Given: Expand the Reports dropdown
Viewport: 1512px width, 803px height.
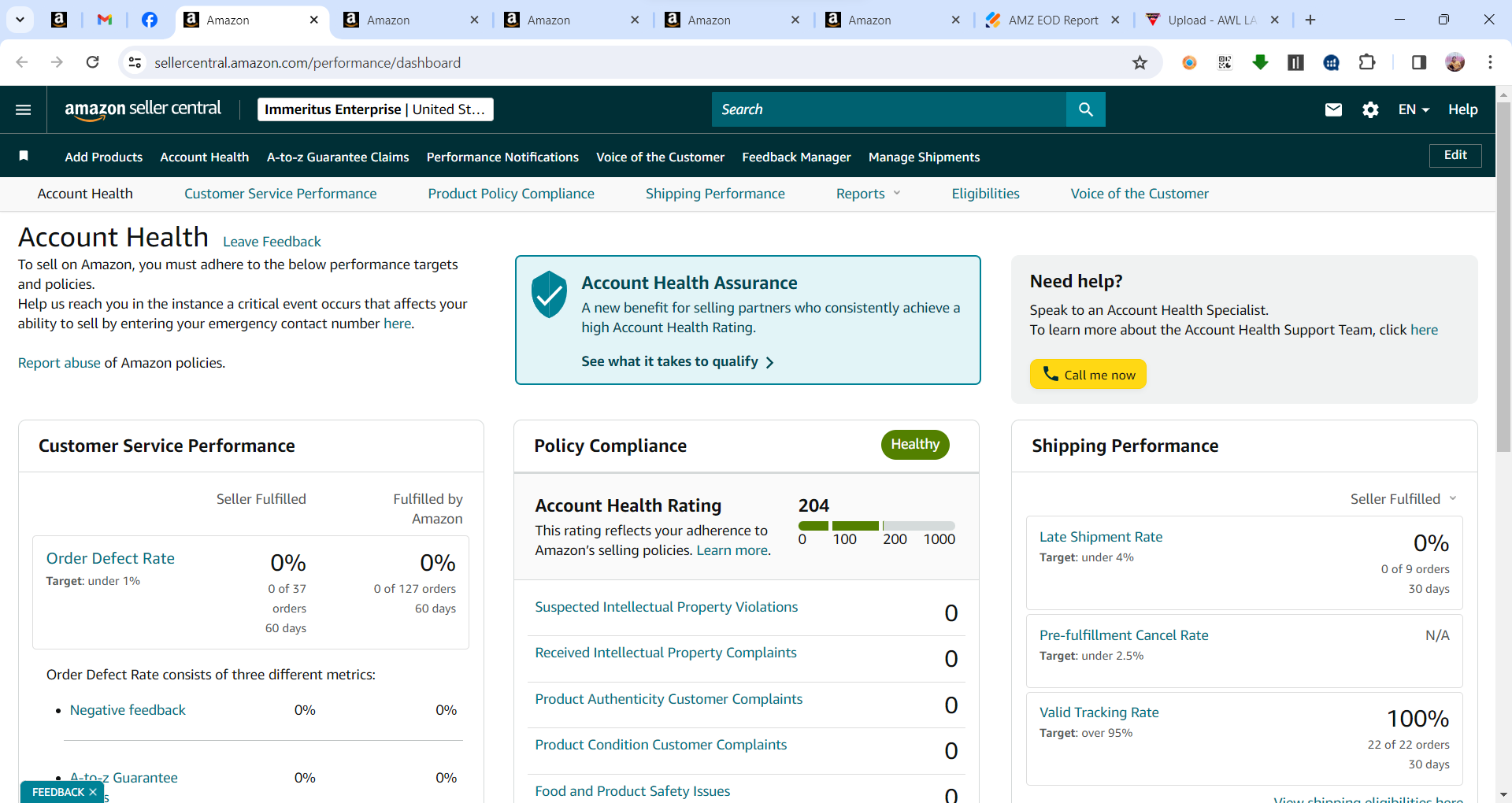Looking at the screenshot, I should [868, 194].
